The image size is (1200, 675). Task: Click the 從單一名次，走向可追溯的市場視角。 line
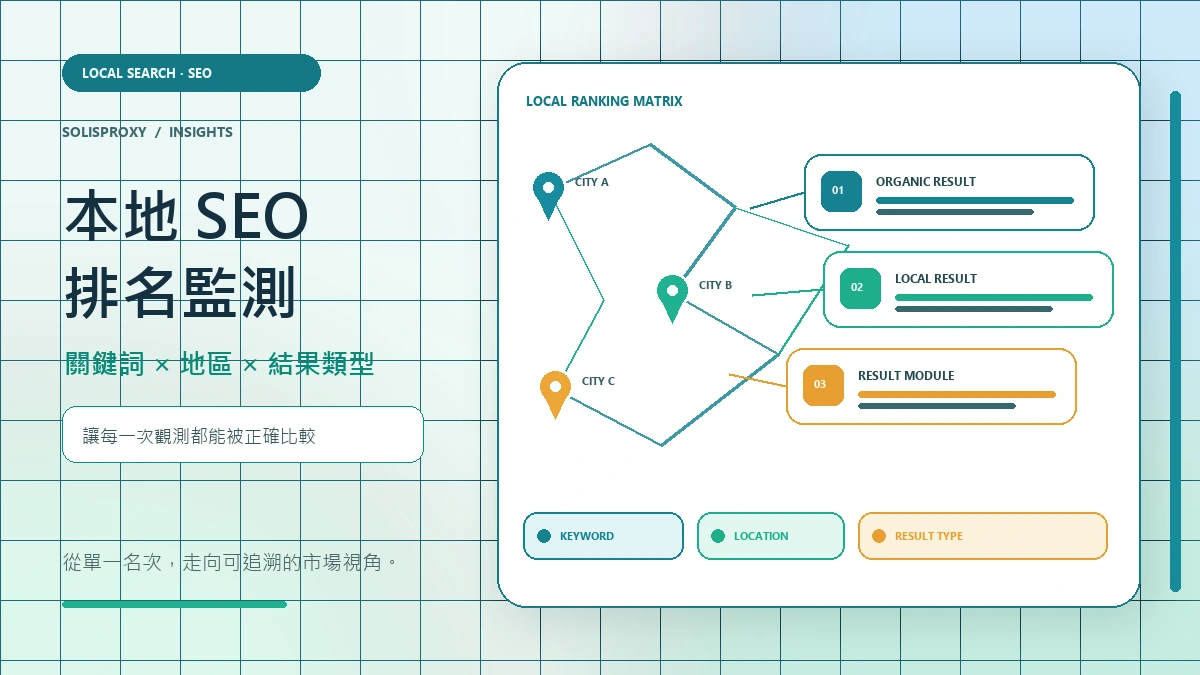[x=231, y=562]
